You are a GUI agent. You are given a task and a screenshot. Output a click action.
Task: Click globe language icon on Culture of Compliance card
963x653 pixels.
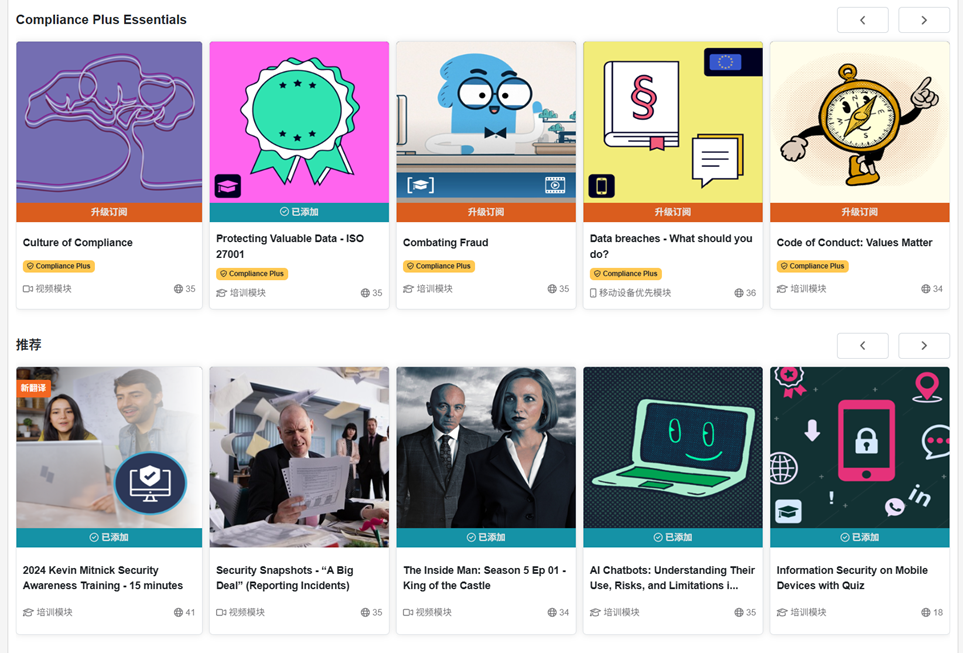click(x=178, y=289)
